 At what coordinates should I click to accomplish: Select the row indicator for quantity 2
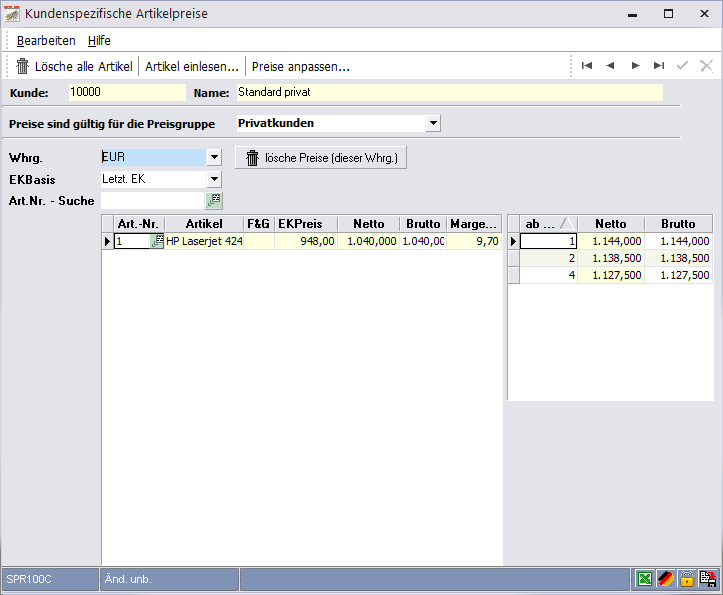click(x=514, y=258)
